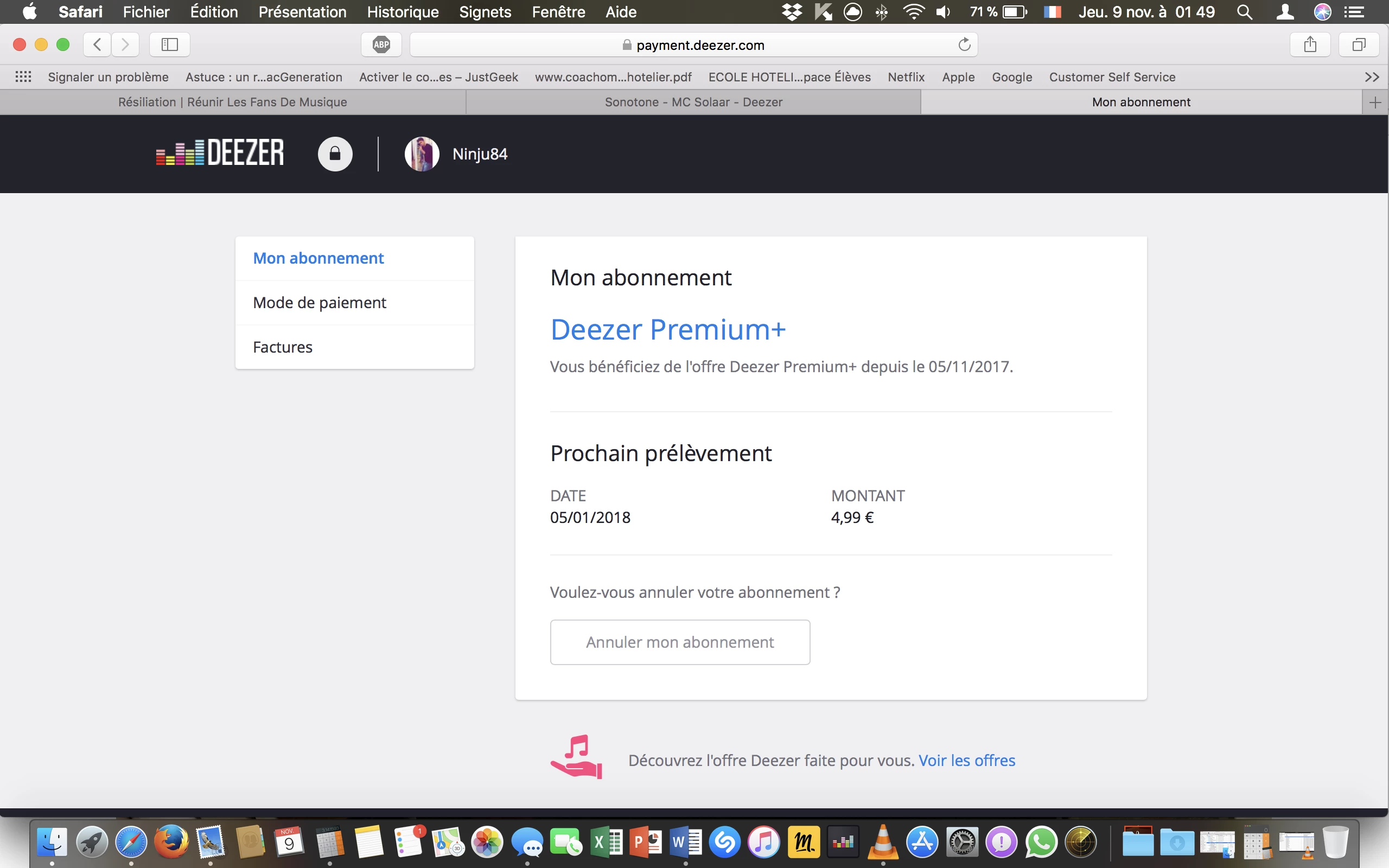The image size is (1389, 868).
Task: Open the Signets menu
Action: pyautogui.click(x=485, y=12)
